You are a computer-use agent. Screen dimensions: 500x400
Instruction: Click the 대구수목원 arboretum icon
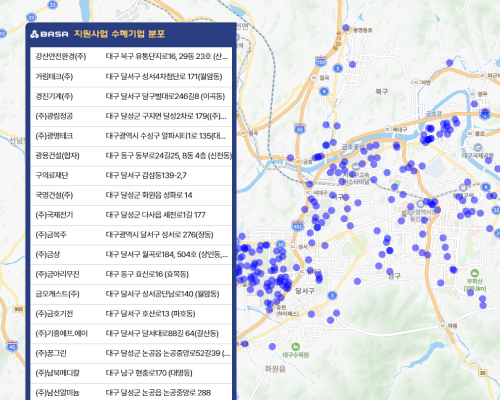click(x=296, y=347)
